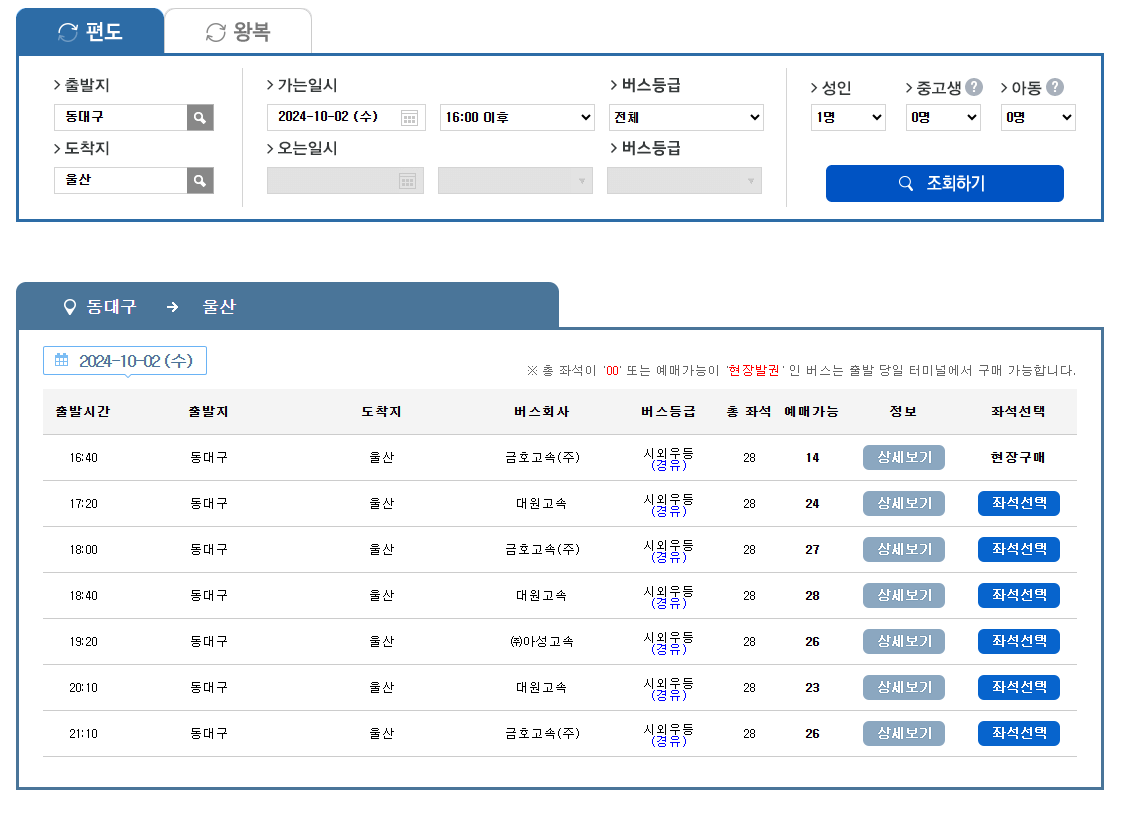
Task: View 상세보기 for the 18:40 bus
Action: point(904,595)
